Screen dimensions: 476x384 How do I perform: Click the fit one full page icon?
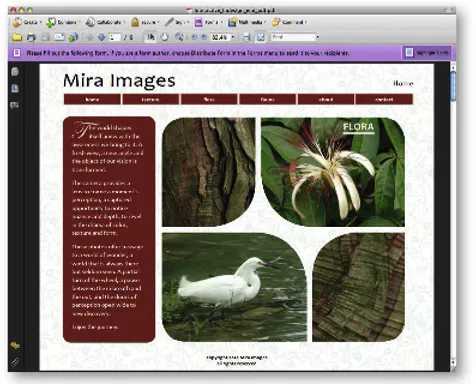tap(260, 37)
